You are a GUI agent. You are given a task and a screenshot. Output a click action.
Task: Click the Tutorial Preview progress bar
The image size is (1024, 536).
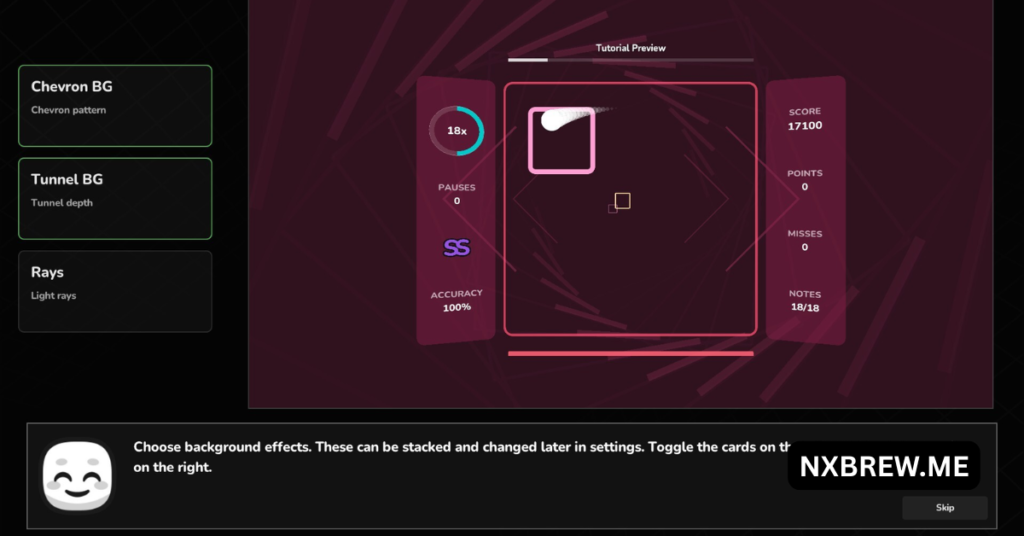[630, 60]
